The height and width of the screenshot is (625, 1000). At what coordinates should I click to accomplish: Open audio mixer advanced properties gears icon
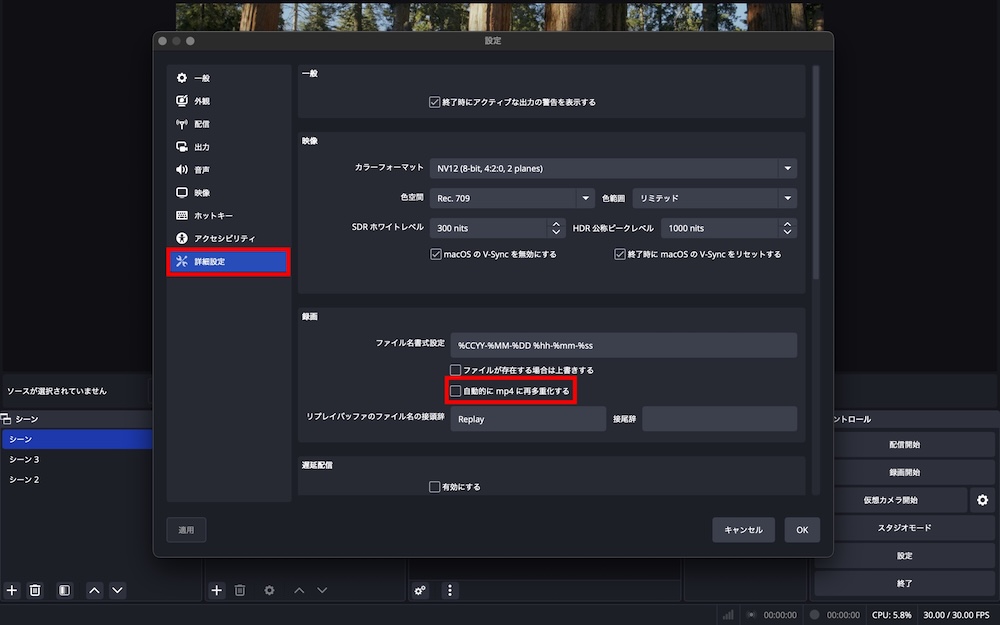[x=420, y=591]
